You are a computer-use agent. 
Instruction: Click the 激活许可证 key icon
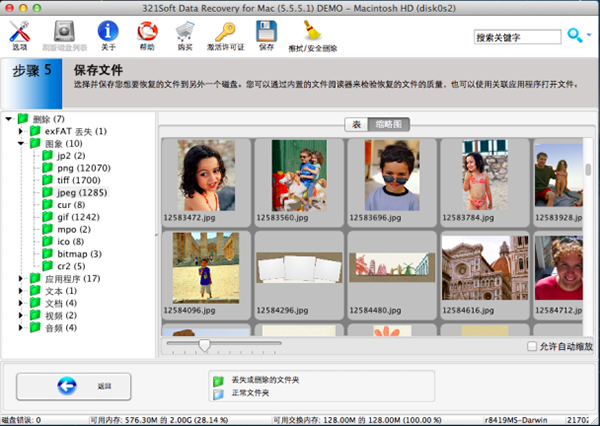[225, 31]
